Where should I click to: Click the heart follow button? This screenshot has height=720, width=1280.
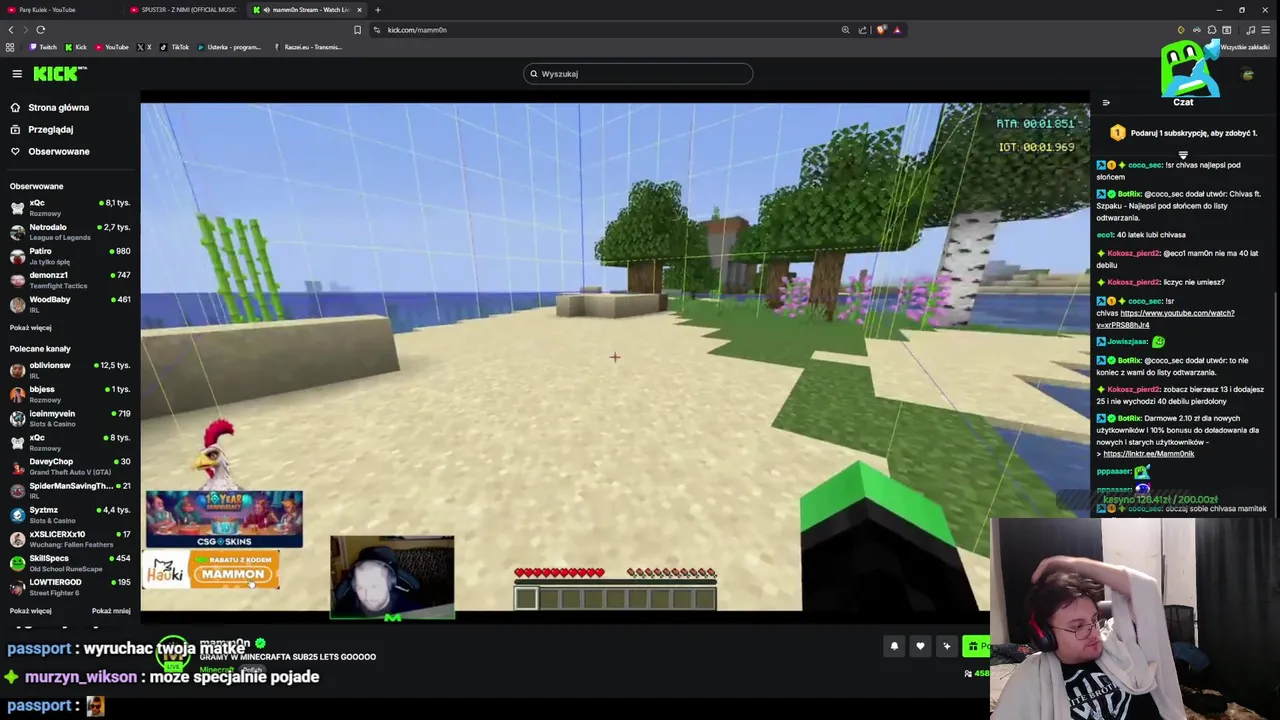click(920, 646)
